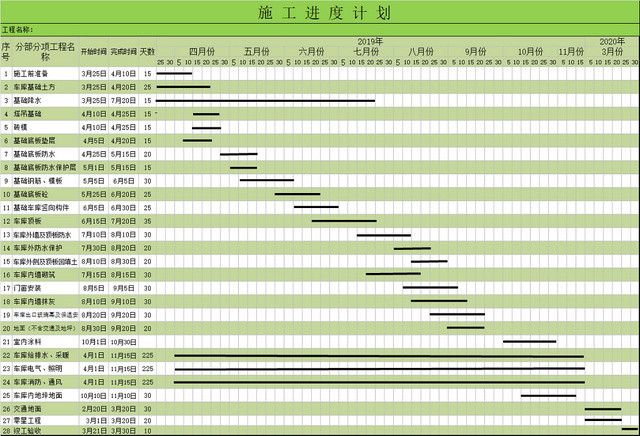
Task: Select the '天数' column header
Action: tap(147, 52)
